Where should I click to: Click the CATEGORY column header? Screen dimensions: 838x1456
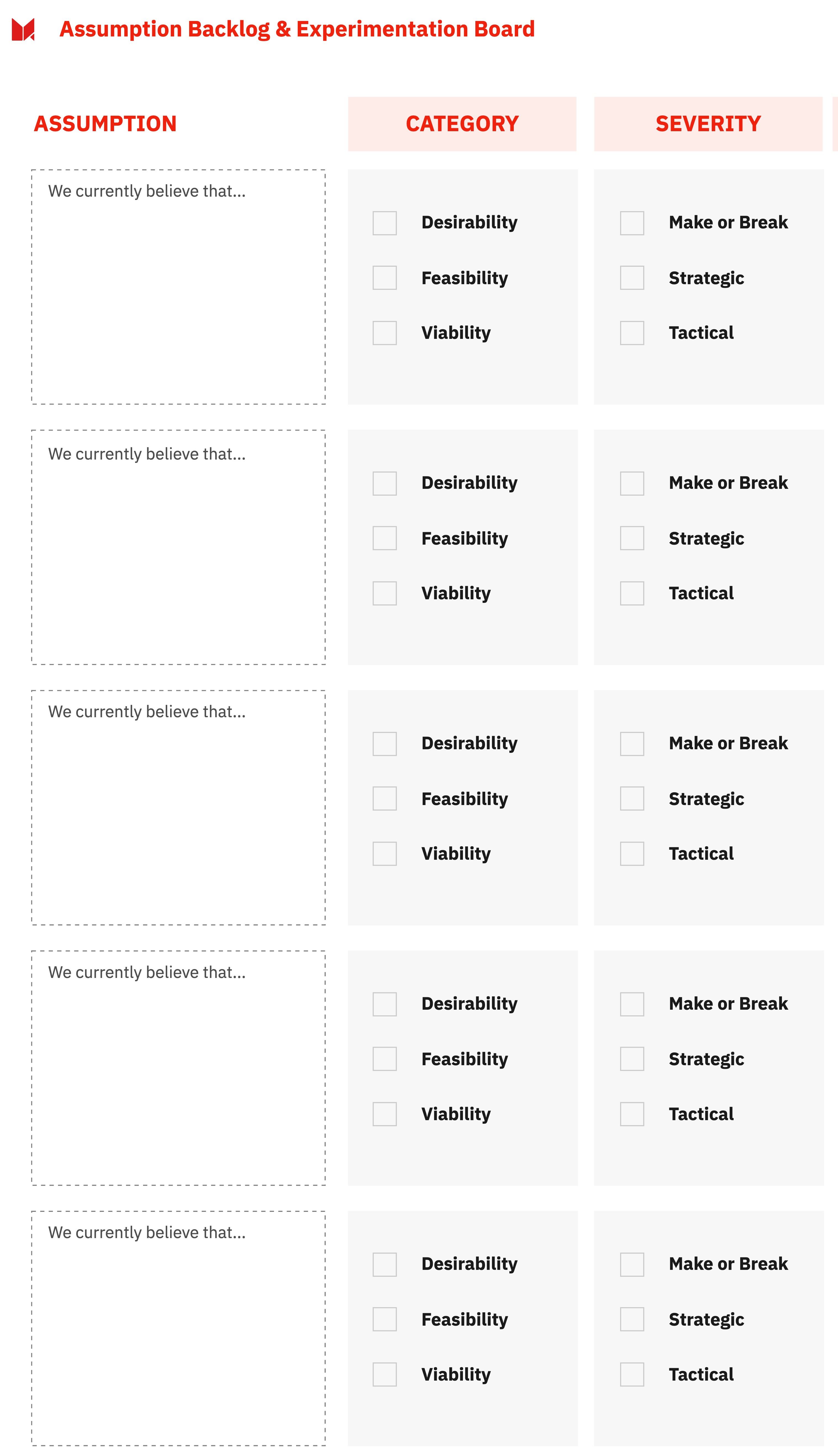click(462, 124)
